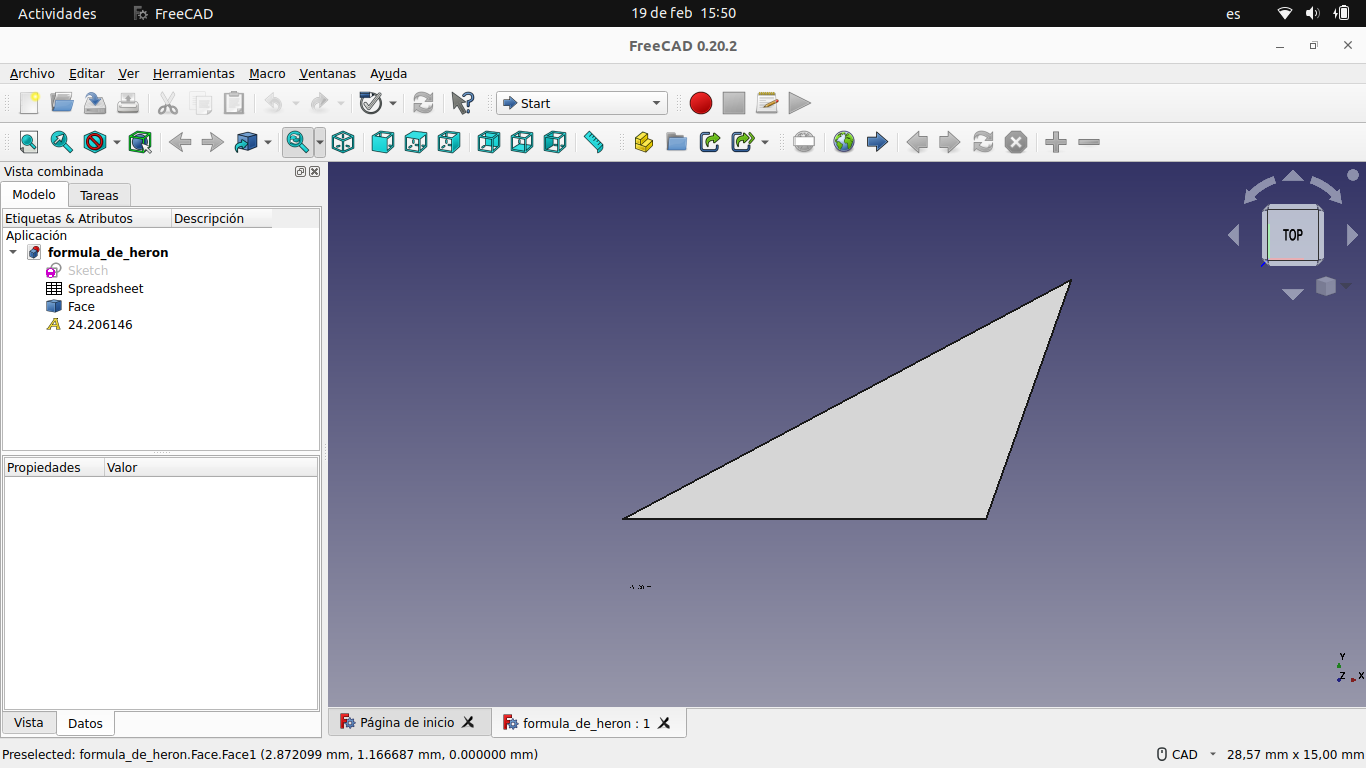This screenshot has height=768, width=1366.
Task: Click Actividades in the top bar
Action: coord(57,14)
